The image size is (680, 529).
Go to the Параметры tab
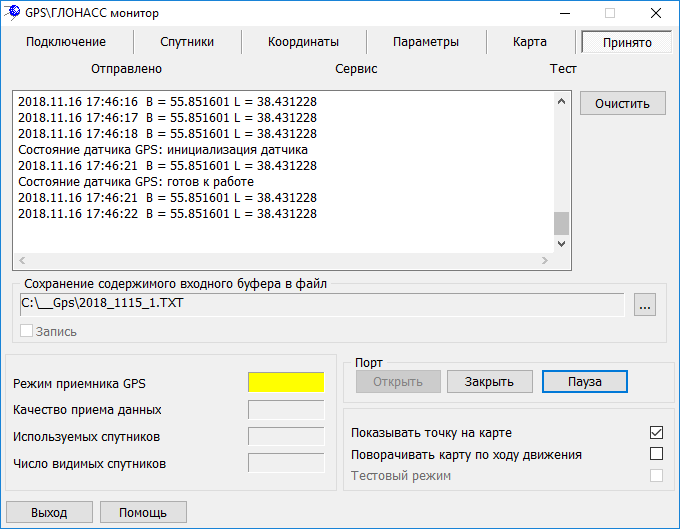426,42
